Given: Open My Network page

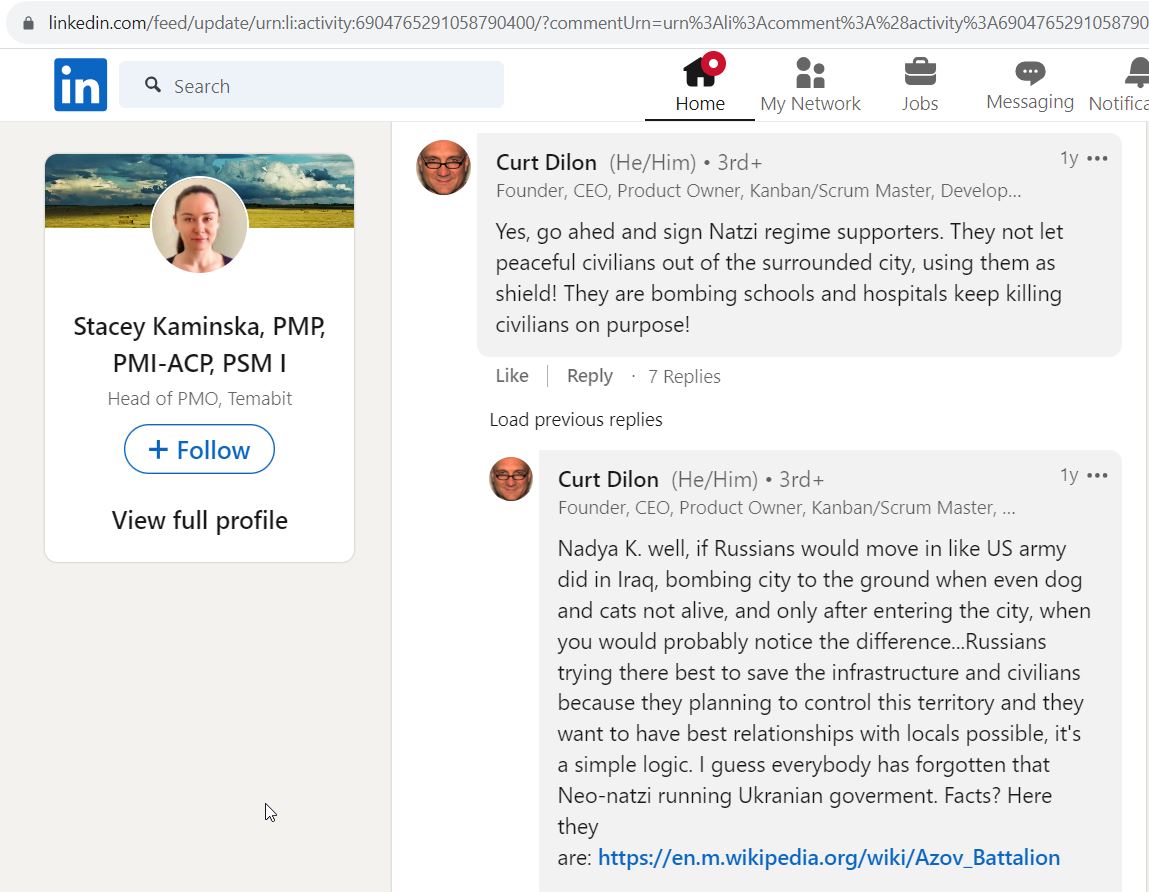Looking at the screenshot, I should point(810,84).
